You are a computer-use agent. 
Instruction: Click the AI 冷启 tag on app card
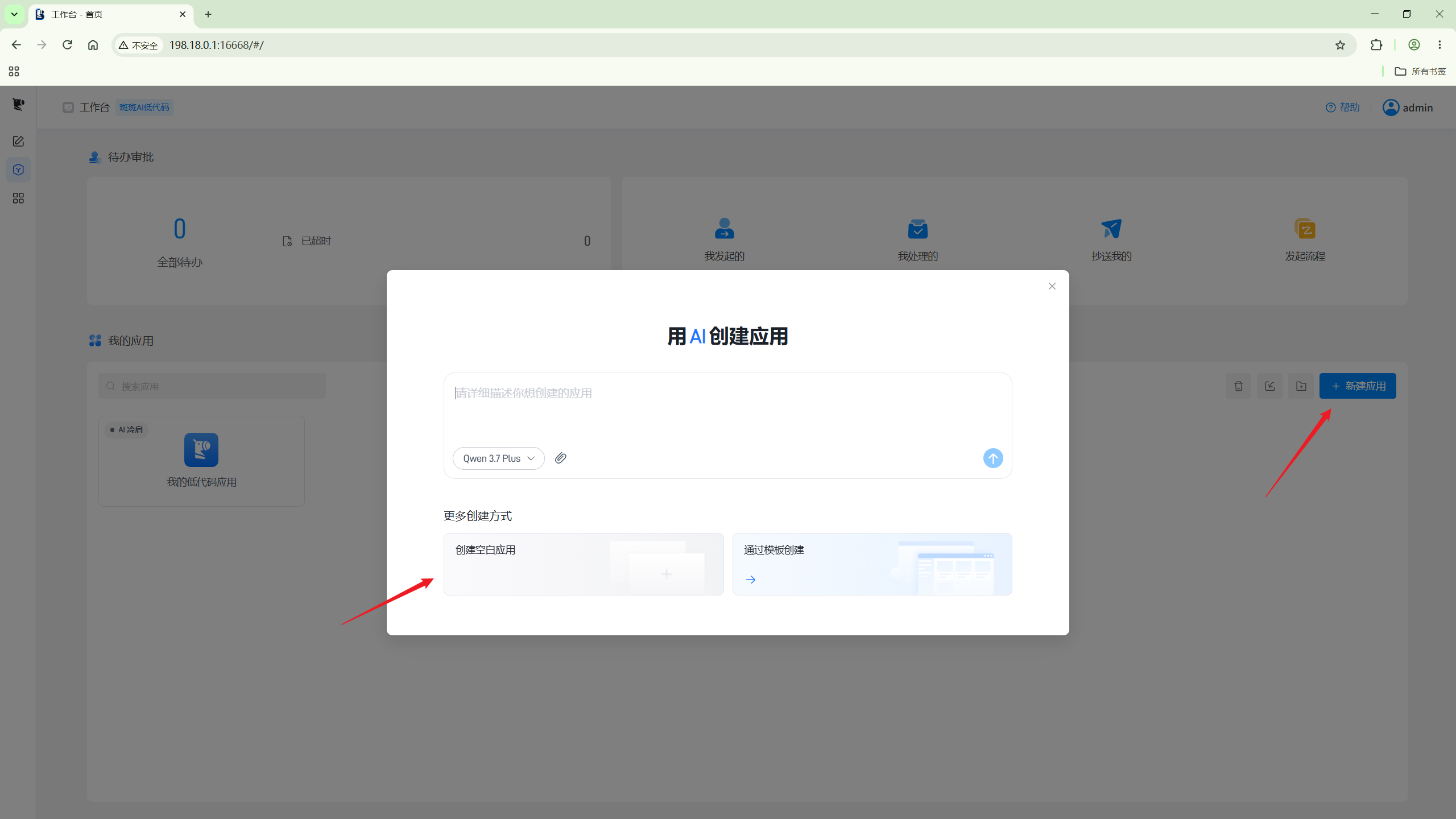pyautogui.click(x=127, y=430)
